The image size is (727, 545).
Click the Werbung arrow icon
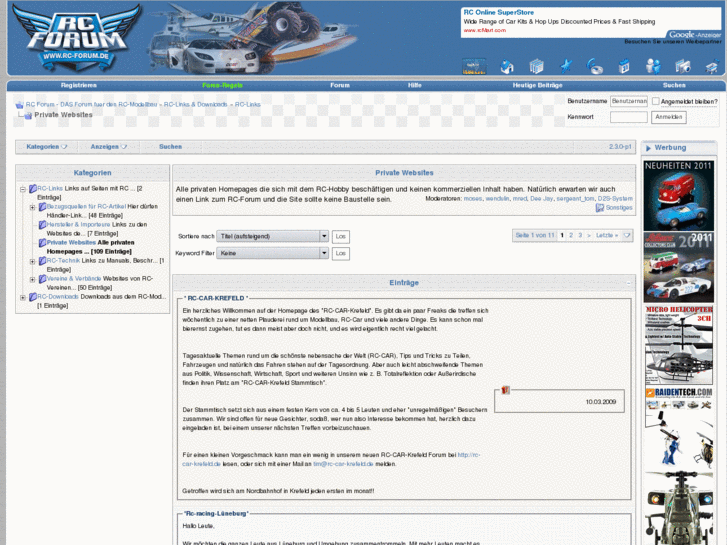(648, 148)
